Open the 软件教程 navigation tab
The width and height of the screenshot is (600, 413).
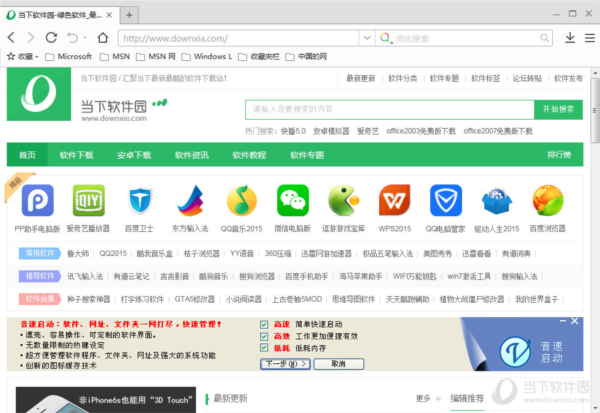click(x=249, y=155)
